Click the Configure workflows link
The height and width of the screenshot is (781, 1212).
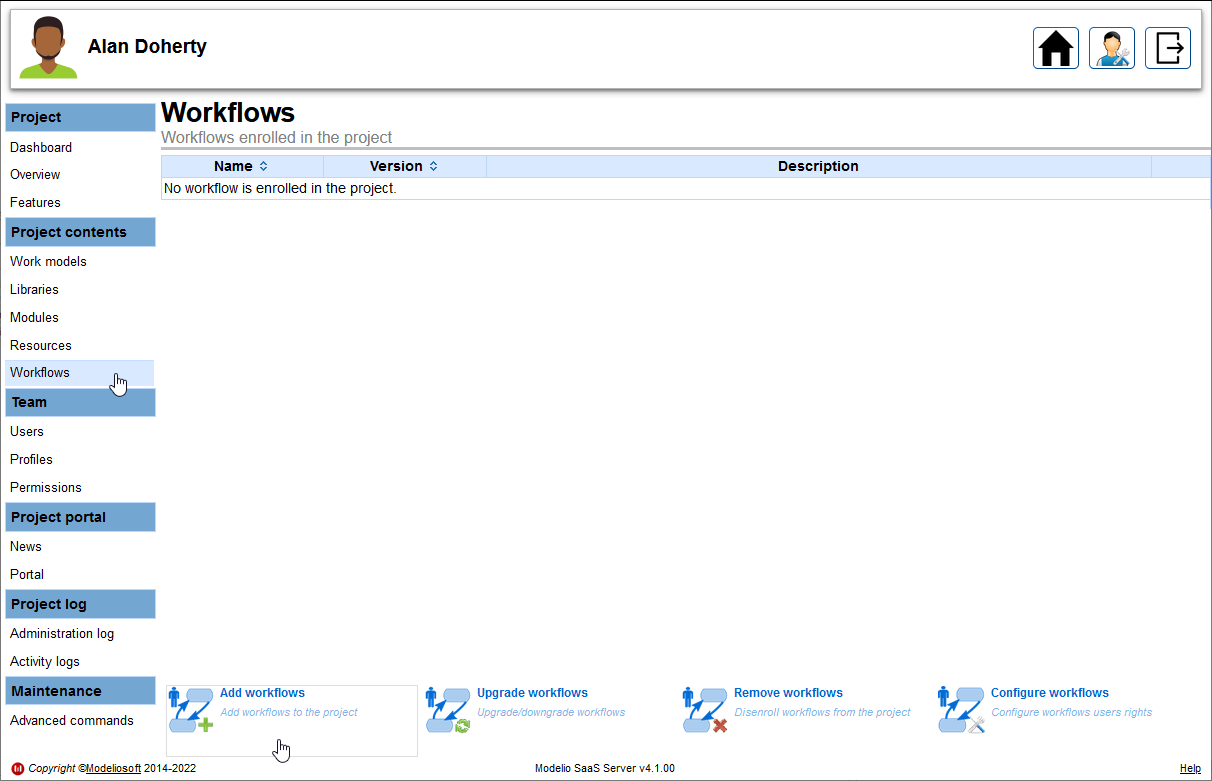click(x=1050, y=693)
